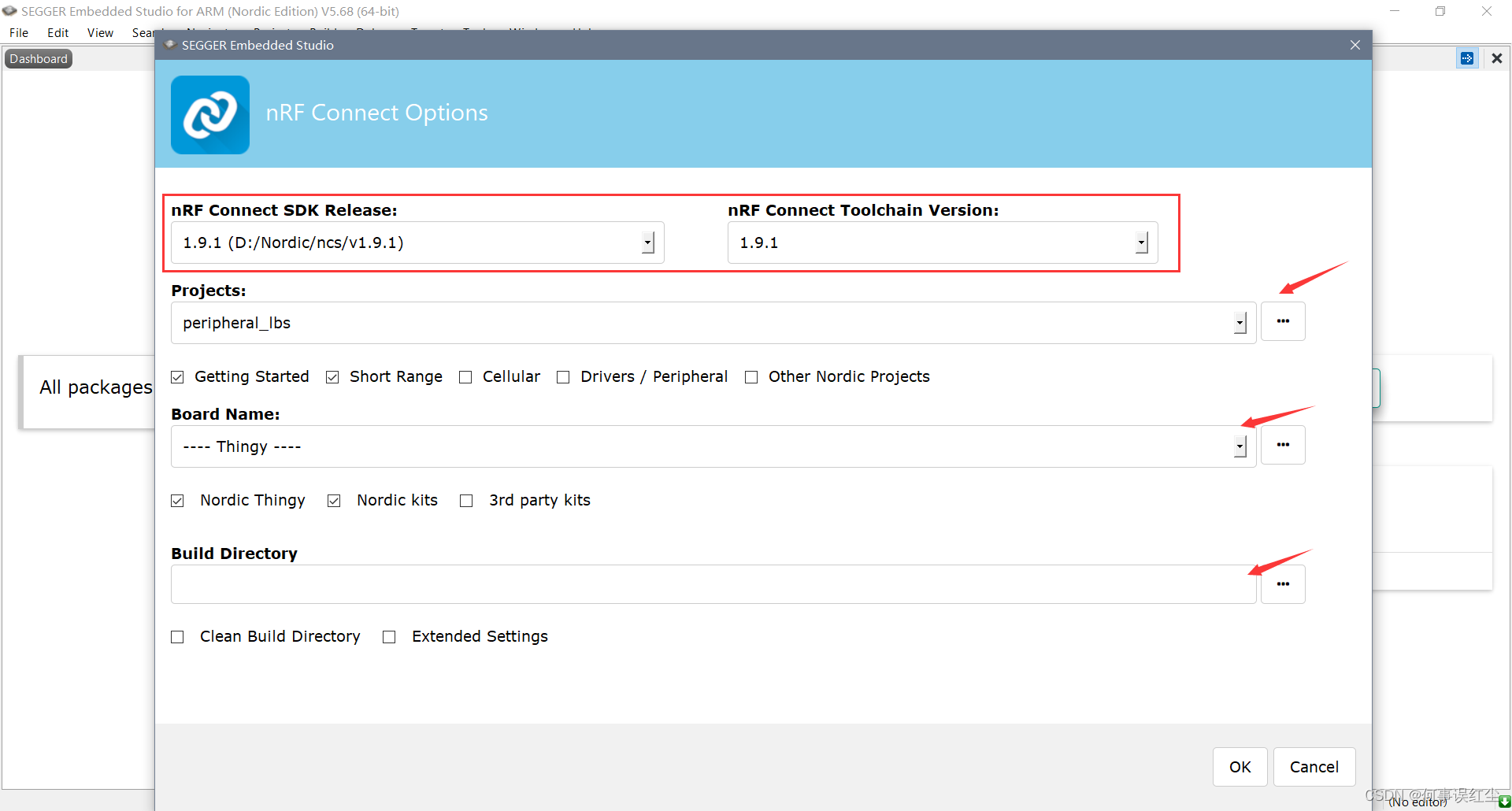The image size is (1512, 811).
Task: Toggle the Nordic Thingy checkbox
Action: [177, 501]
